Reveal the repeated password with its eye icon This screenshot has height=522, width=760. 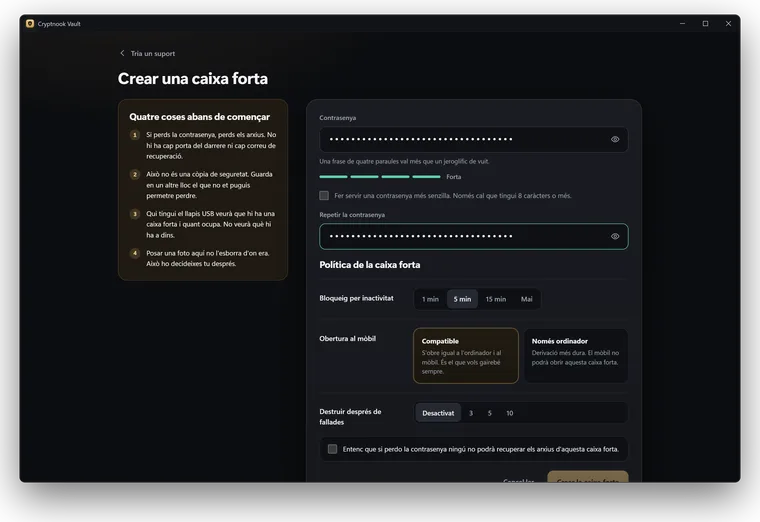[615, 237]
